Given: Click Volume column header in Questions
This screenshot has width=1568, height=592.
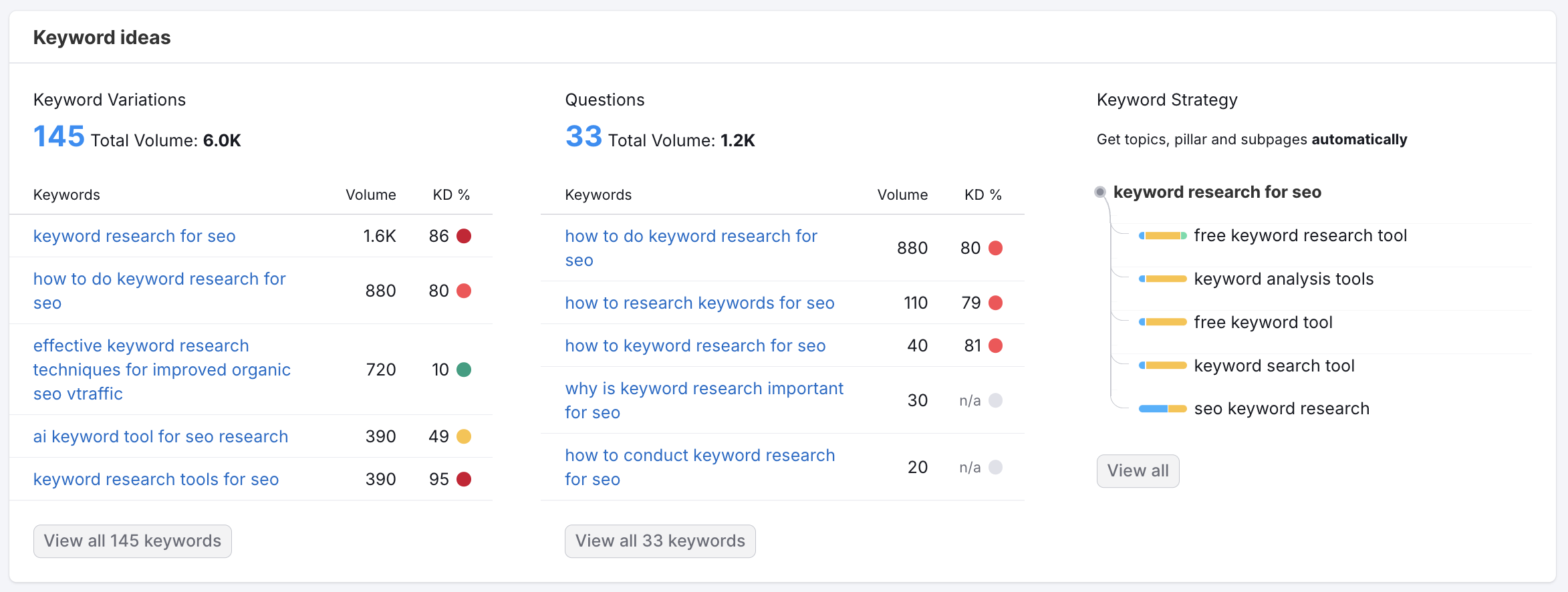Looking at the screenshot, I should [902, 195].
